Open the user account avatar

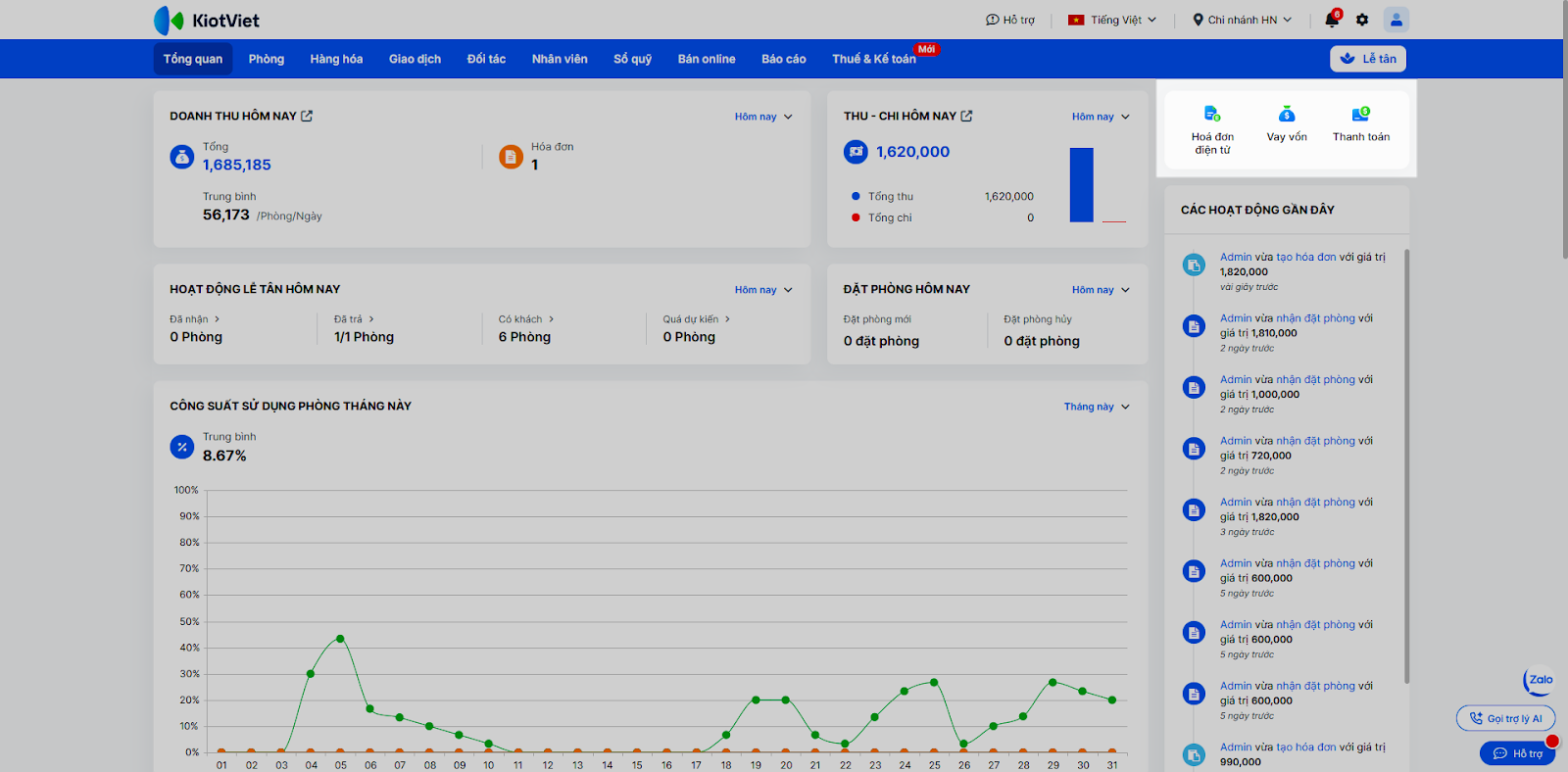coord(1396,20)
